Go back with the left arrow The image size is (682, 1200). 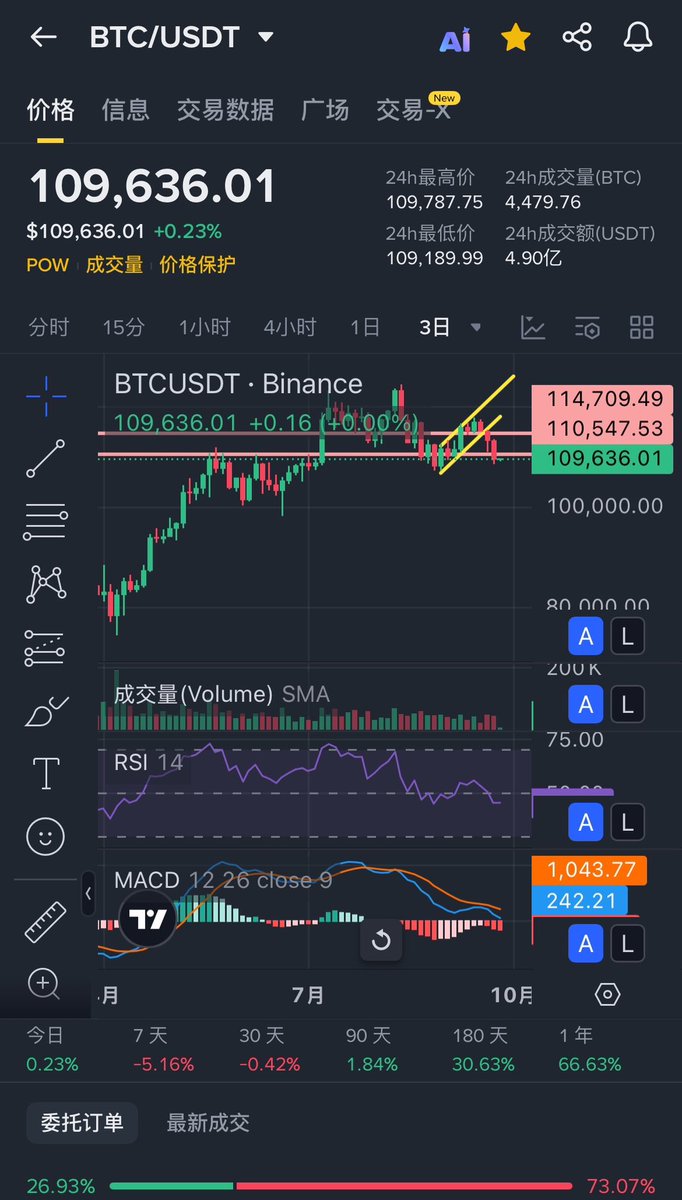[x=44, y=38]
